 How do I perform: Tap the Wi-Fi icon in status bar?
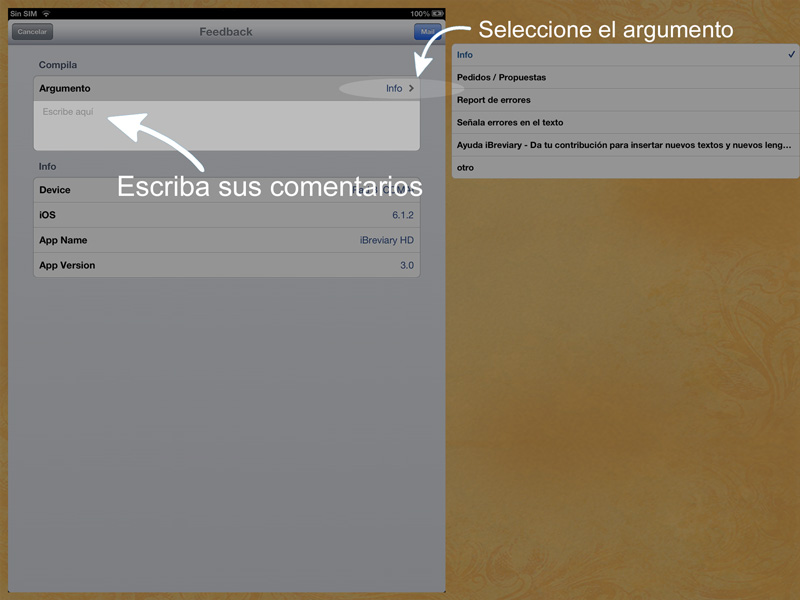[46, 13]
